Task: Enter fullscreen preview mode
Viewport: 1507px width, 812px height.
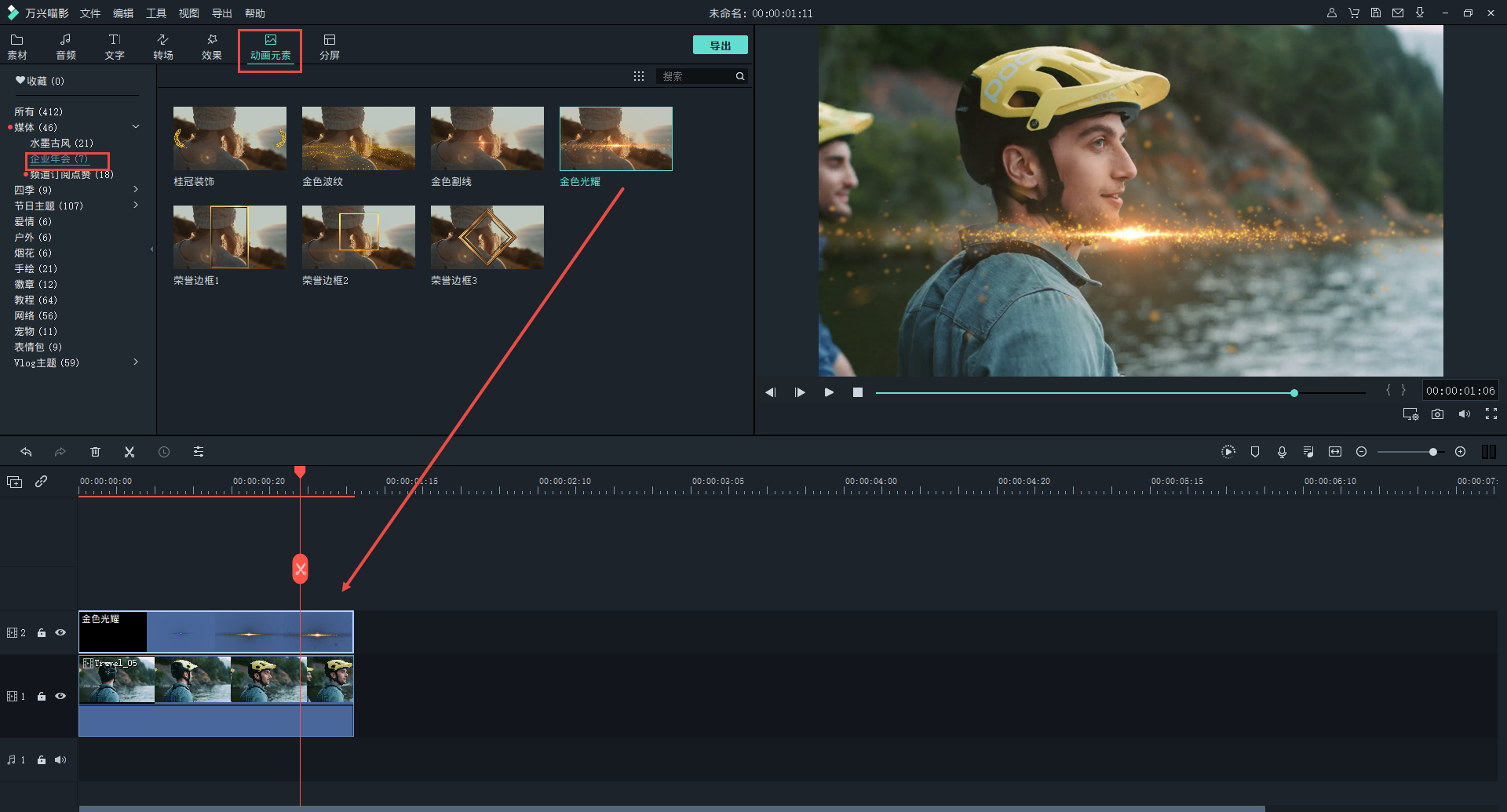Action: (x=1491, y=414)
